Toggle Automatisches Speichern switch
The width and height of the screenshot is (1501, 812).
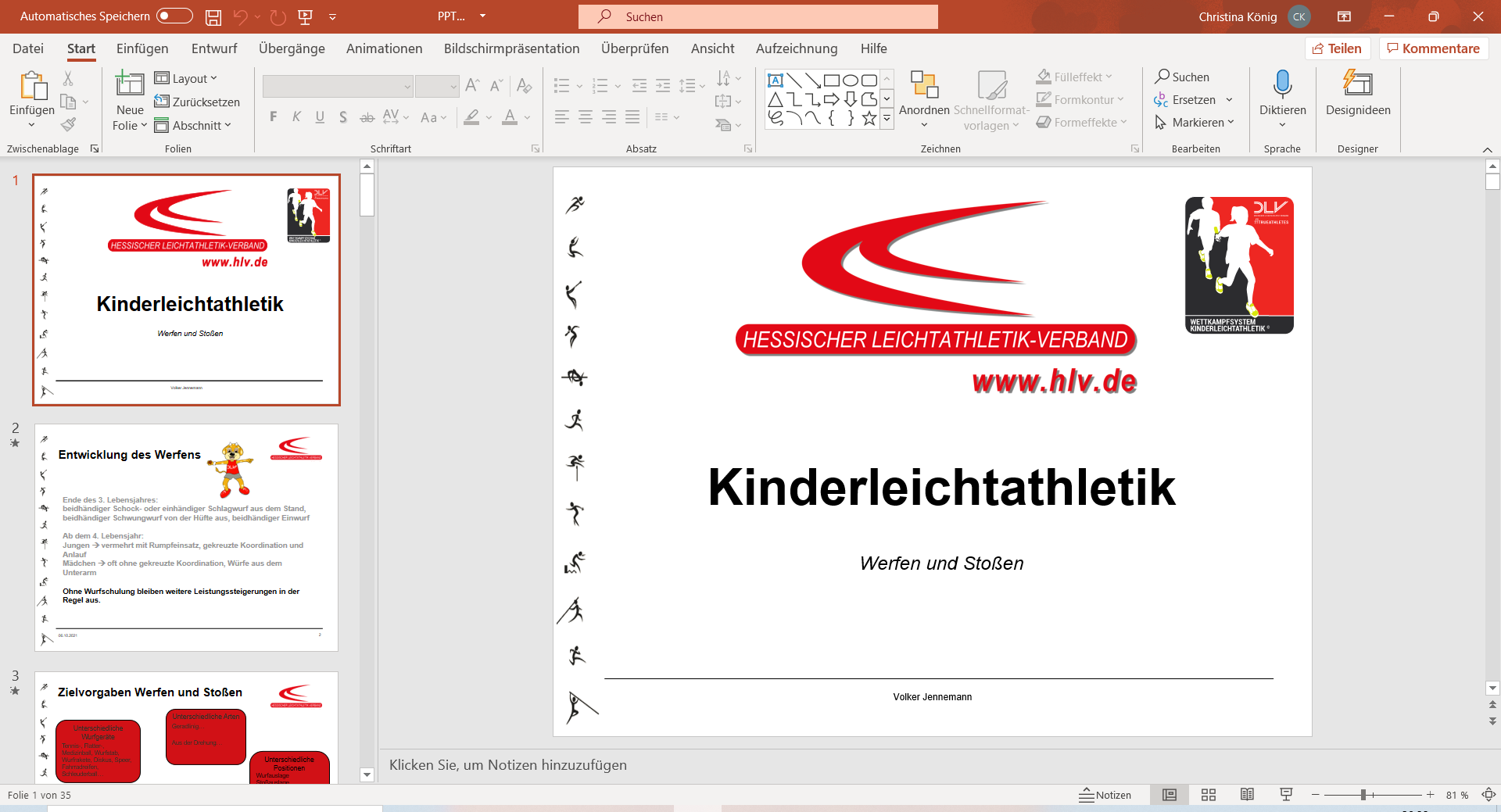174,16
